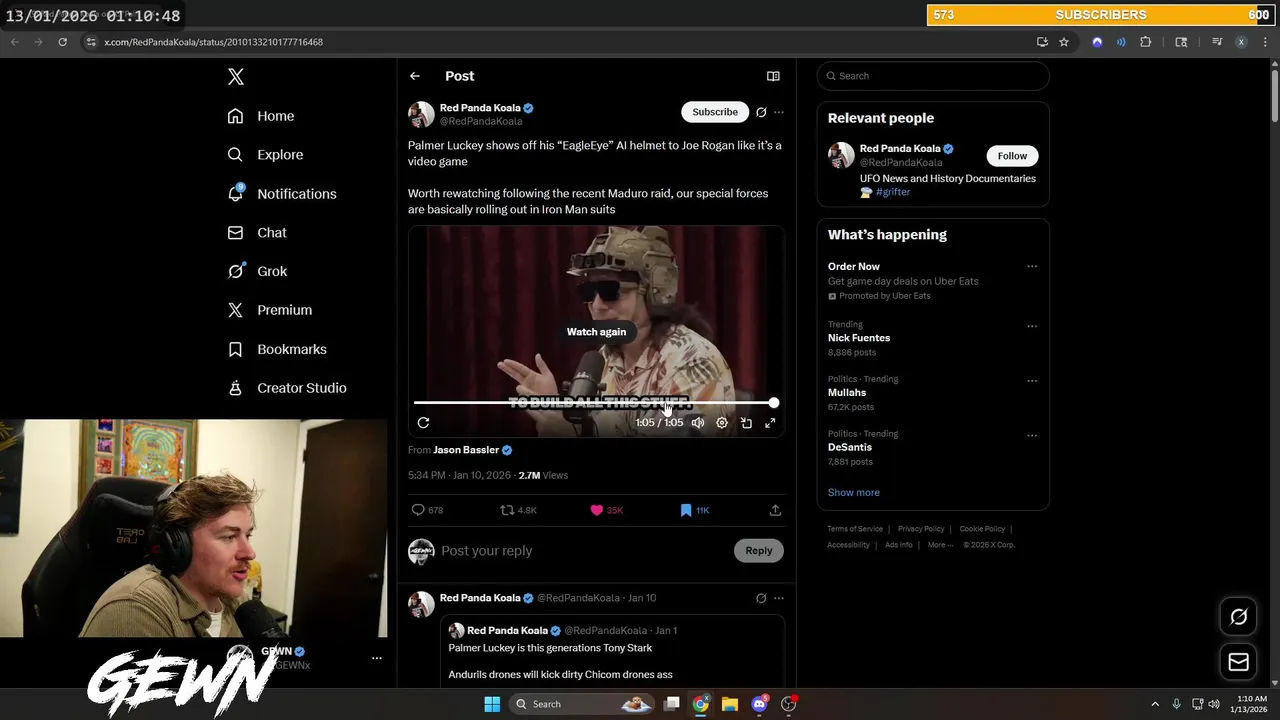
Task: Open Creator Studio from the sidebar
Action: click(x=287, y=388)
